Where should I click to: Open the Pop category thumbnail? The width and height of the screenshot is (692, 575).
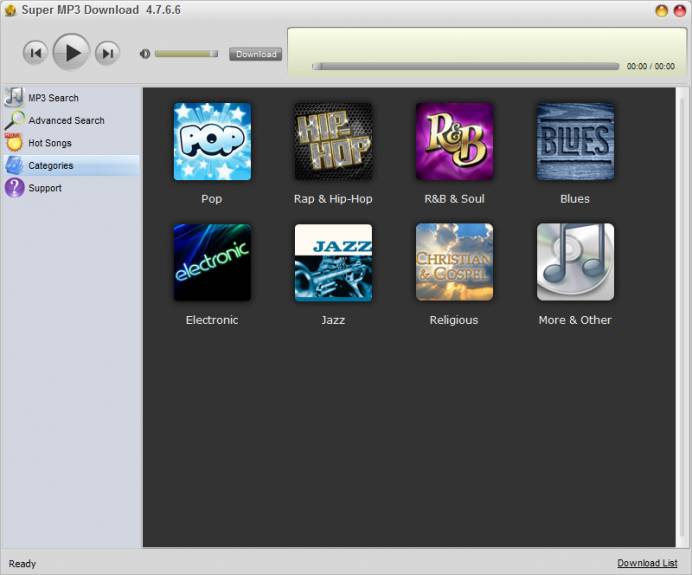tap(212, 142)
